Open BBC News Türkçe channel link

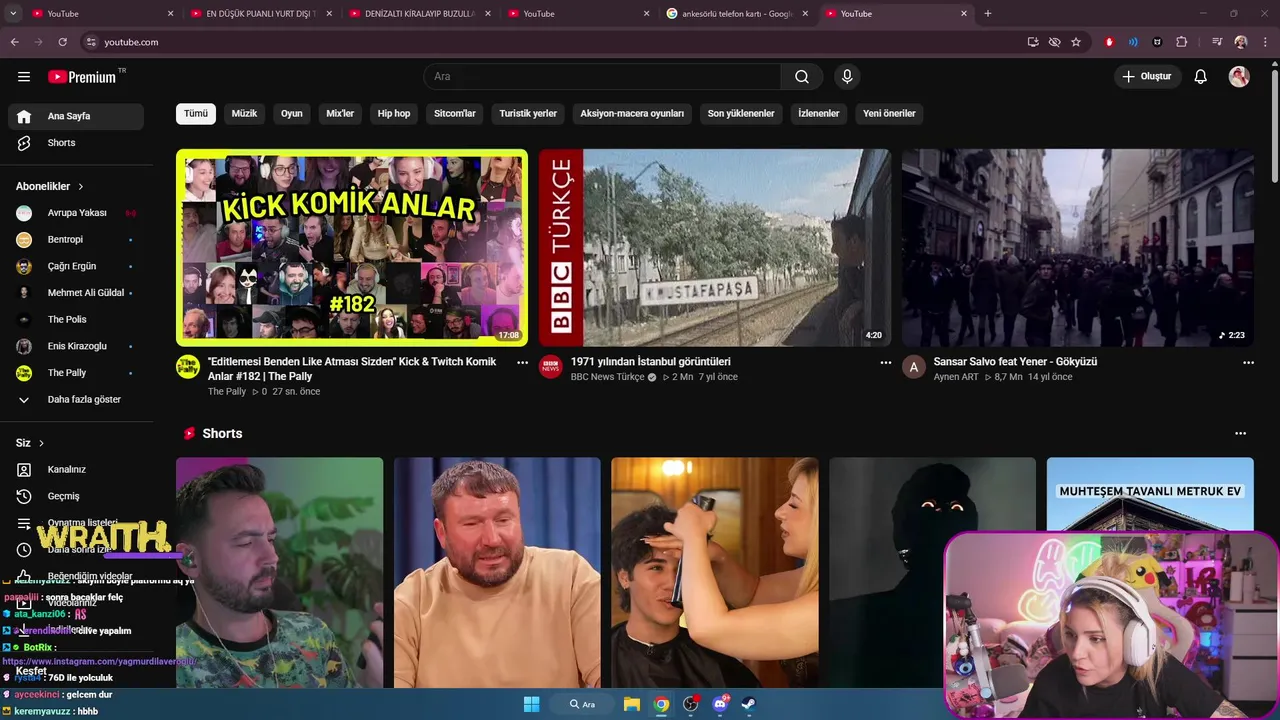pyautogui.click(x=607, y=377)
